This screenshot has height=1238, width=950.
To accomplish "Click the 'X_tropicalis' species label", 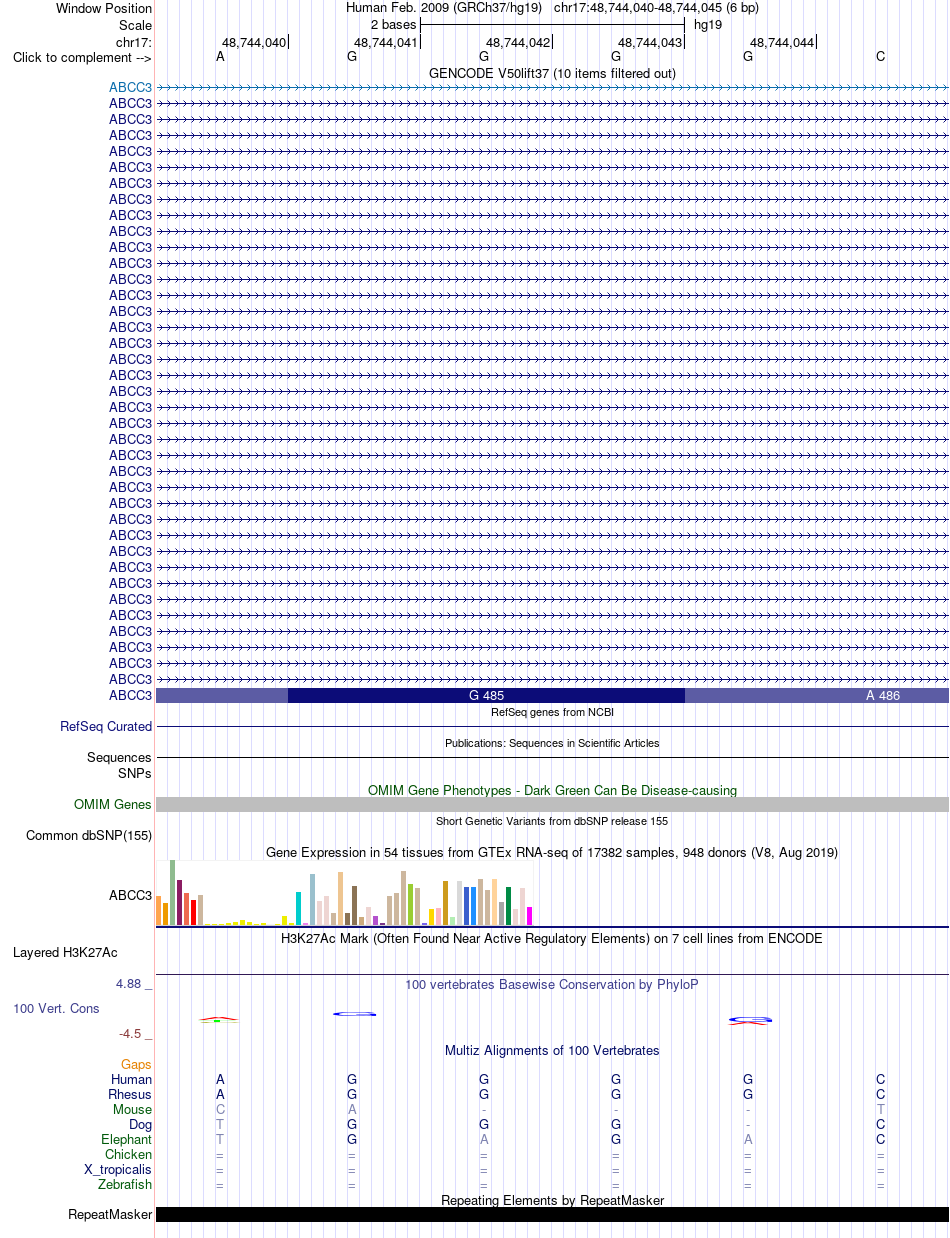I will coord(118,1170).
